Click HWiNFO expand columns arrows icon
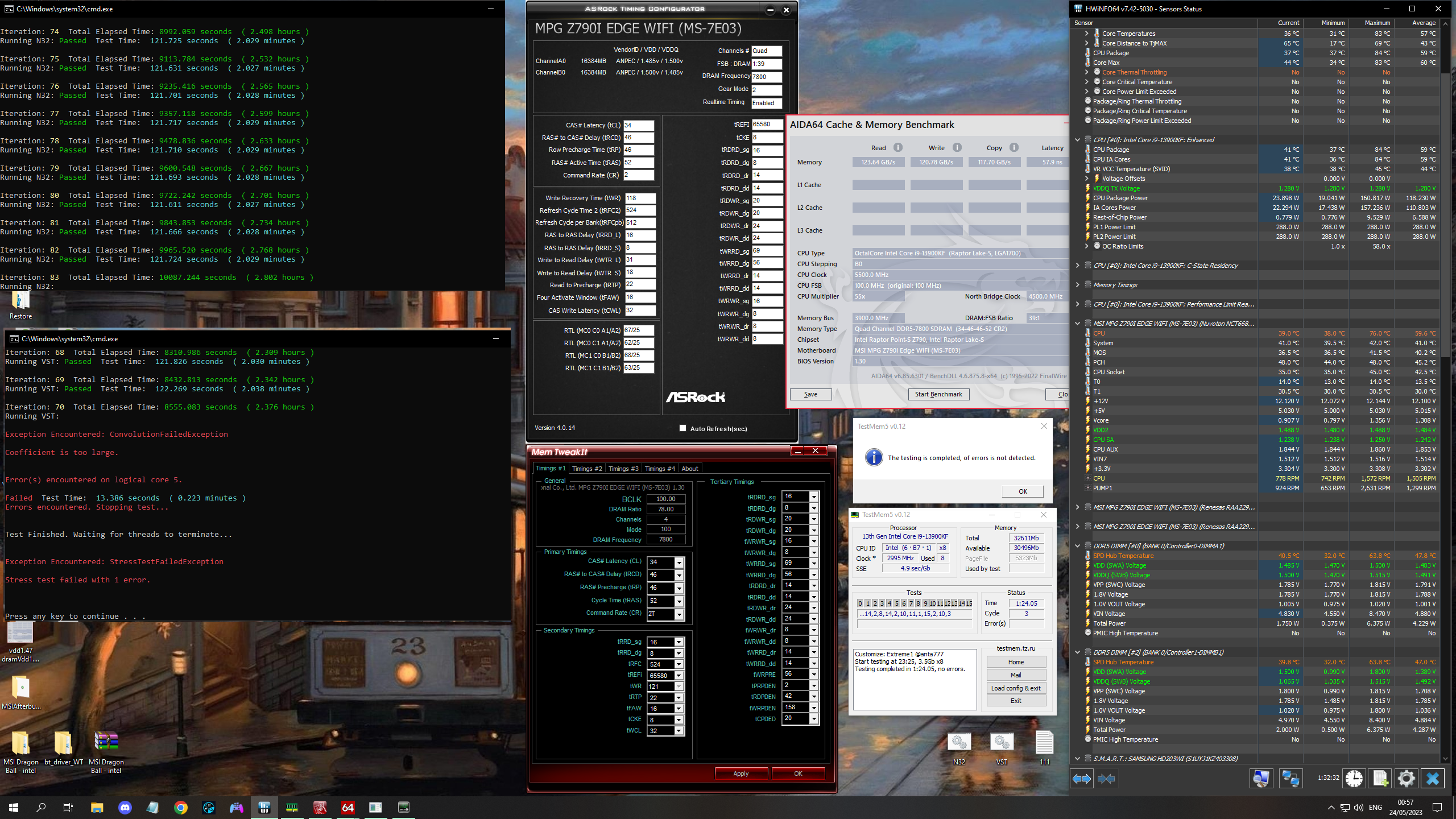Screen dimensions: 1456x819 (1081, 779)
